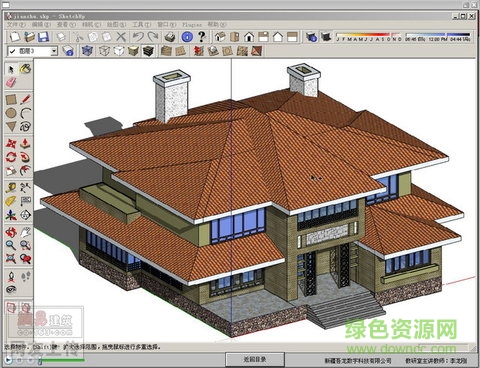The image size is (480, 368).
Task: Pick the Paint Bucket tool
Action: point(25,69)
